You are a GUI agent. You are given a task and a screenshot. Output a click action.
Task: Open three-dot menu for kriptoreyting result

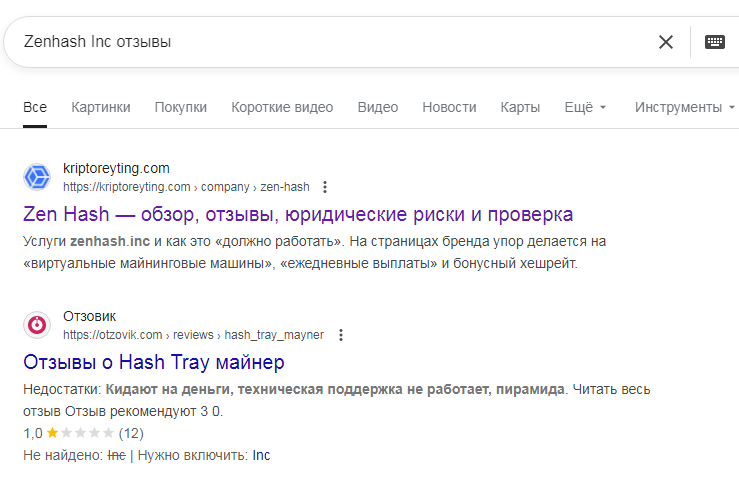tap(325, 187)
